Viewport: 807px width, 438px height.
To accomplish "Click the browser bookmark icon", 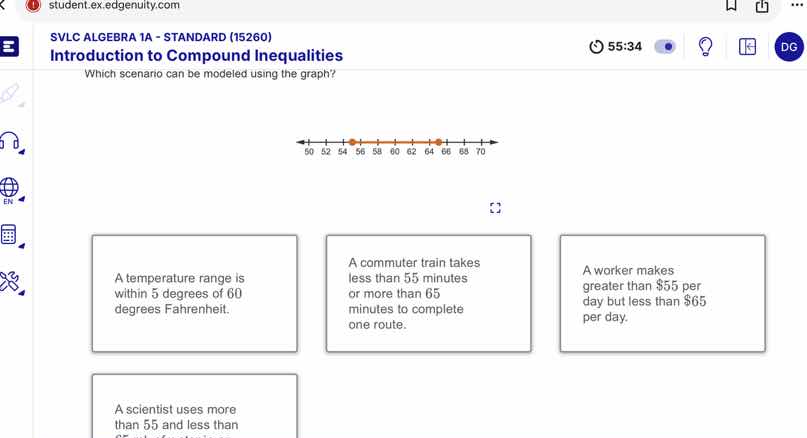I will [731, 6].
